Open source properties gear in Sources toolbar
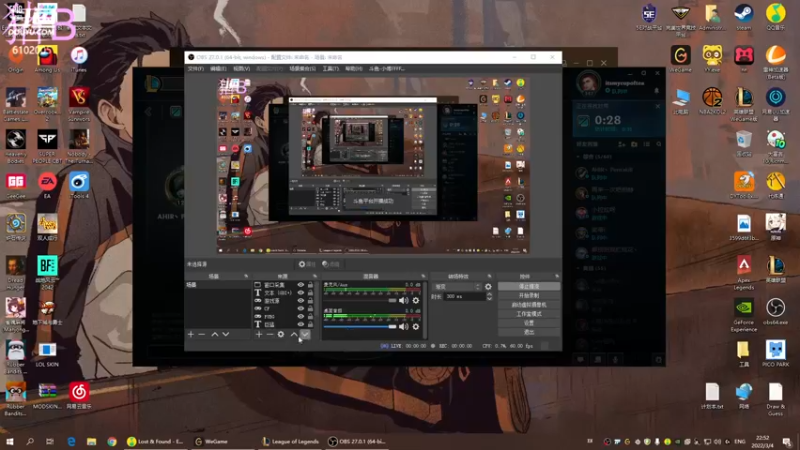The height and width of the screenshot is (450, 800). click(281, 335)
